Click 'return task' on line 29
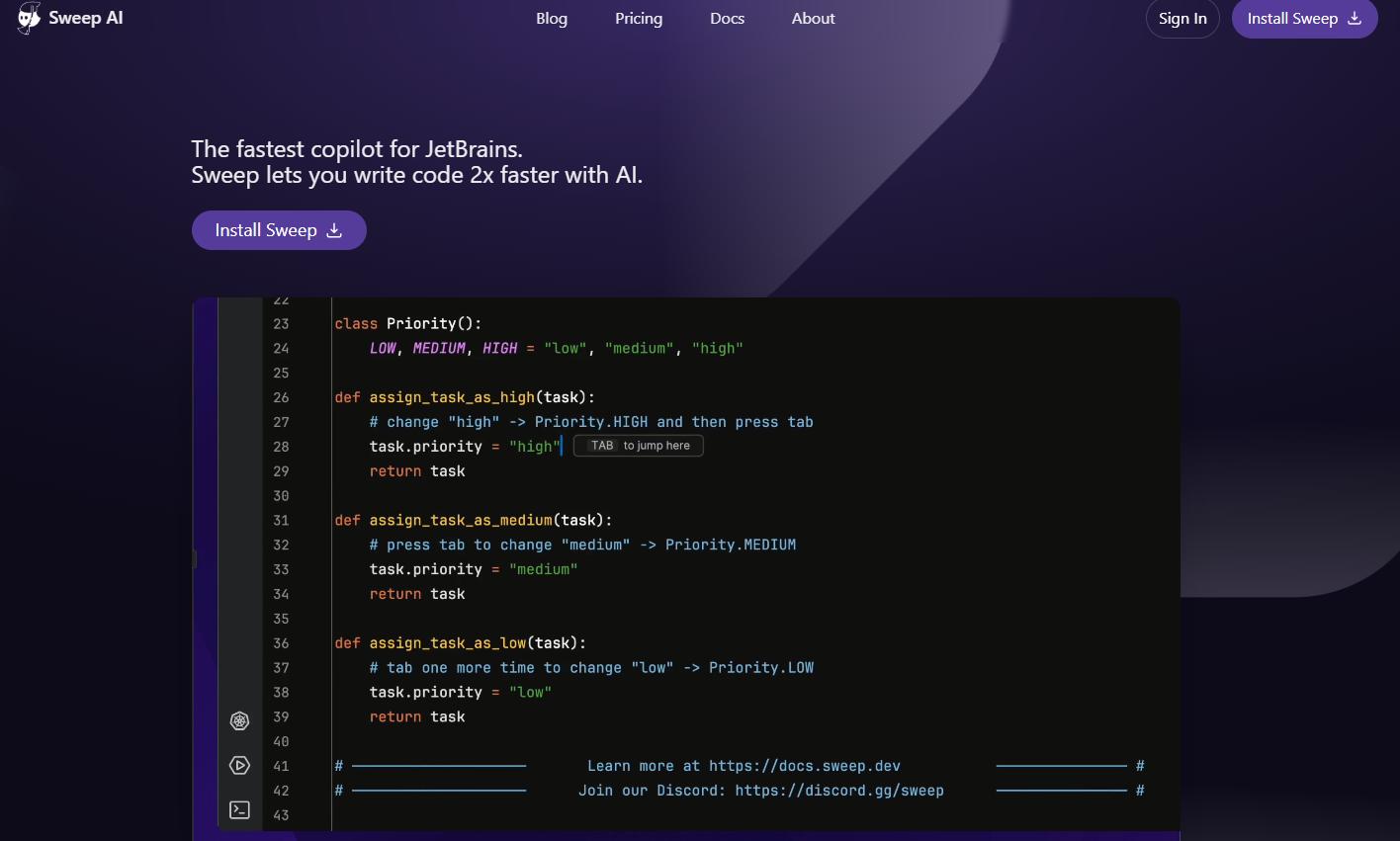Screen dimensions: 1400x841 click(417, 471)
